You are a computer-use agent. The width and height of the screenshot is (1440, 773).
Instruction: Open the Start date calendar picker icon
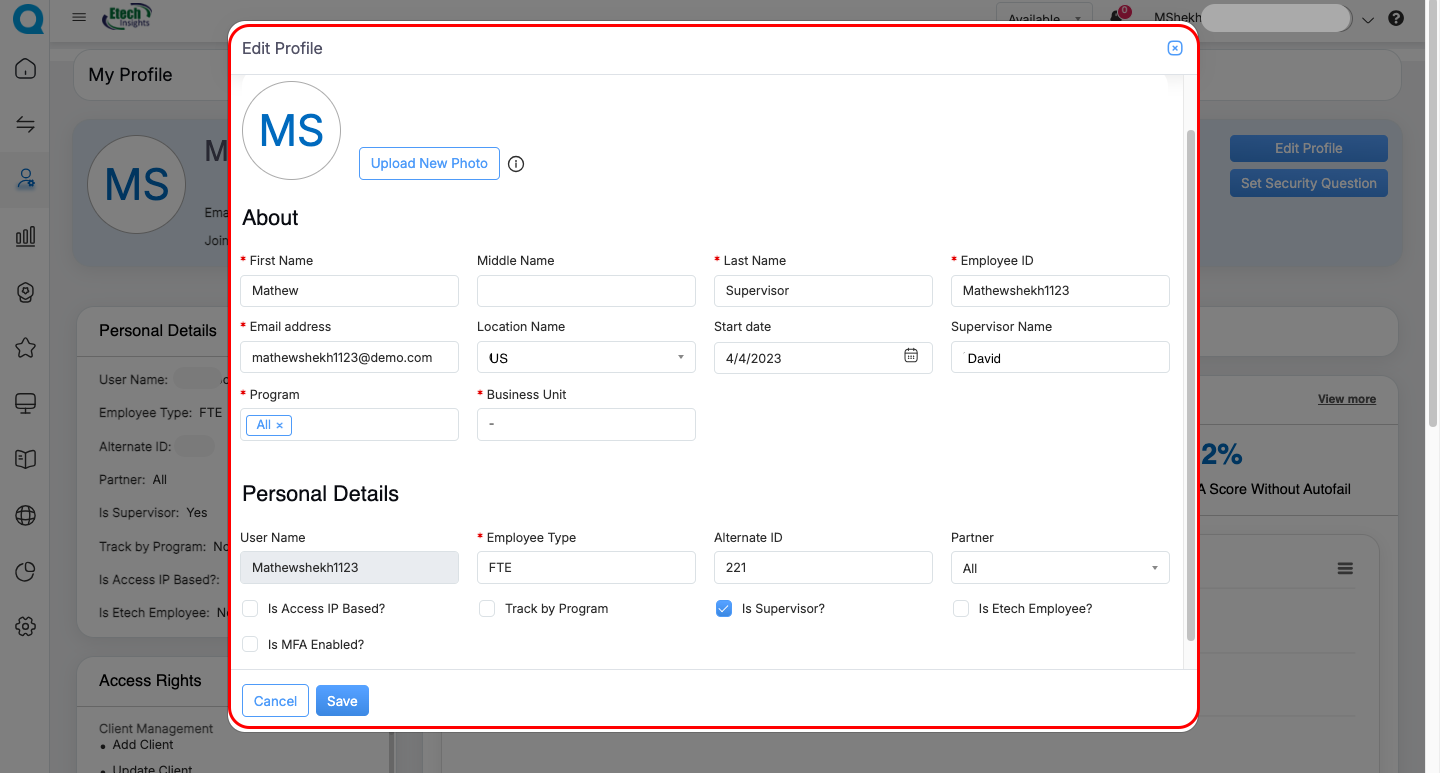pyautogui.click(x=911, y=356)
